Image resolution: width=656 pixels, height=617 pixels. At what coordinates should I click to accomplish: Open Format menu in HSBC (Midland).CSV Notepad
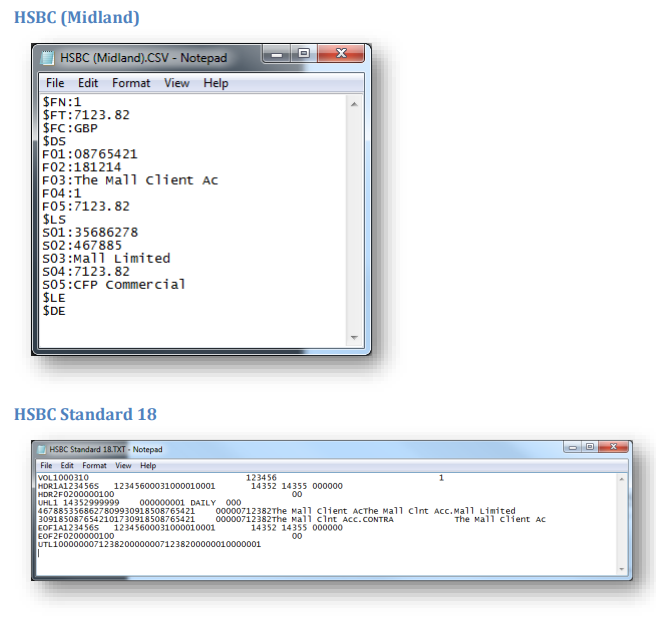click(x=131, y=83)
